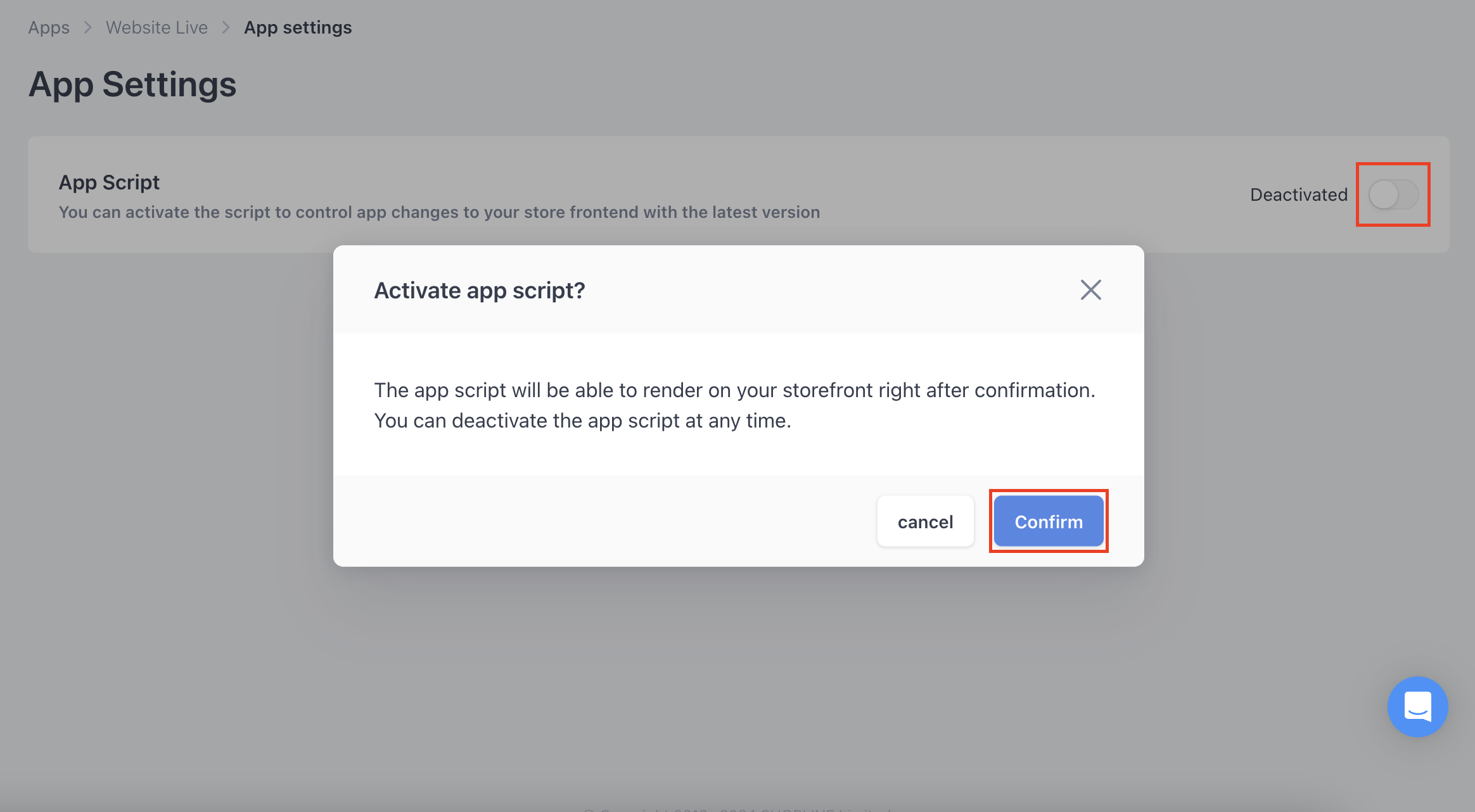1475x812 pixels.
Task: Click the storefront confirmation message line
Action: 734,390
